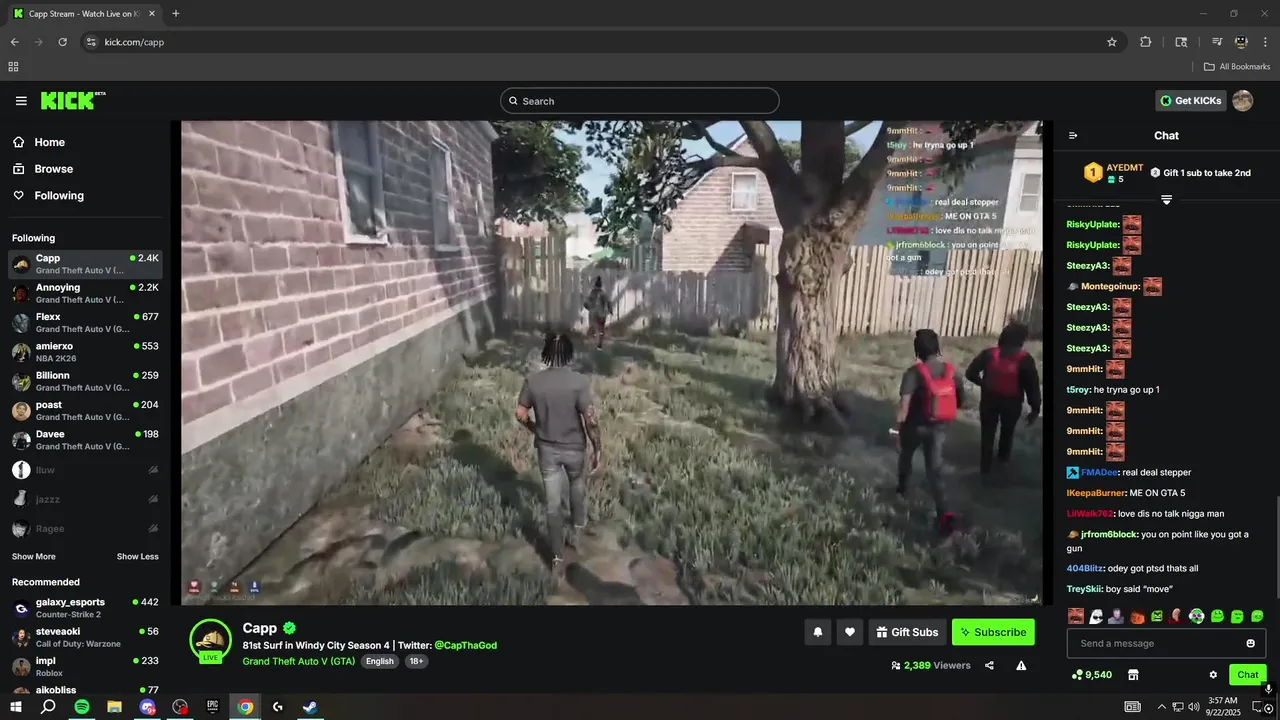Open the Chrome three-dot menu
The width and height of the screenshot is (1280, 720).
1265,42
